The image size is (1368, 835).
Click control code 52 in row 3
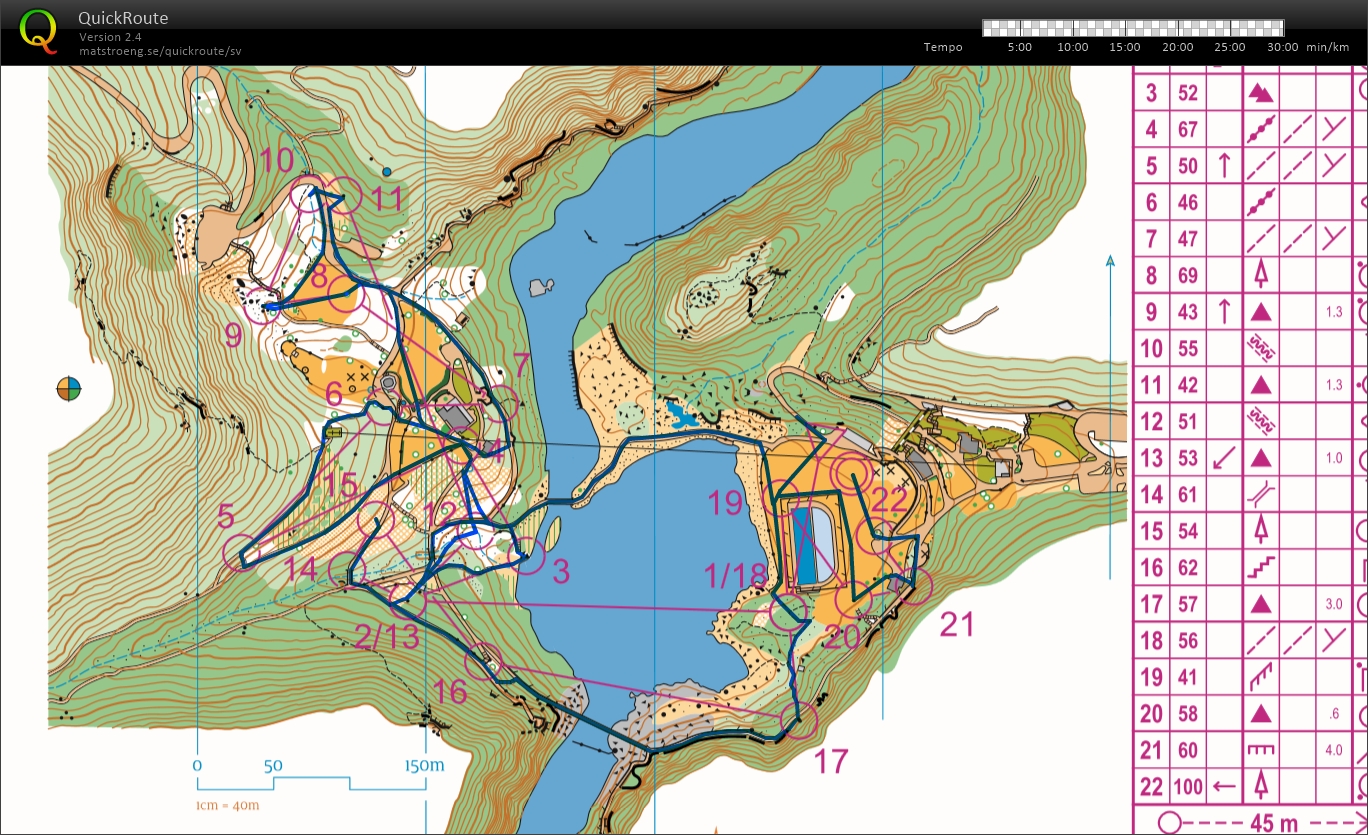[1188, 93]
